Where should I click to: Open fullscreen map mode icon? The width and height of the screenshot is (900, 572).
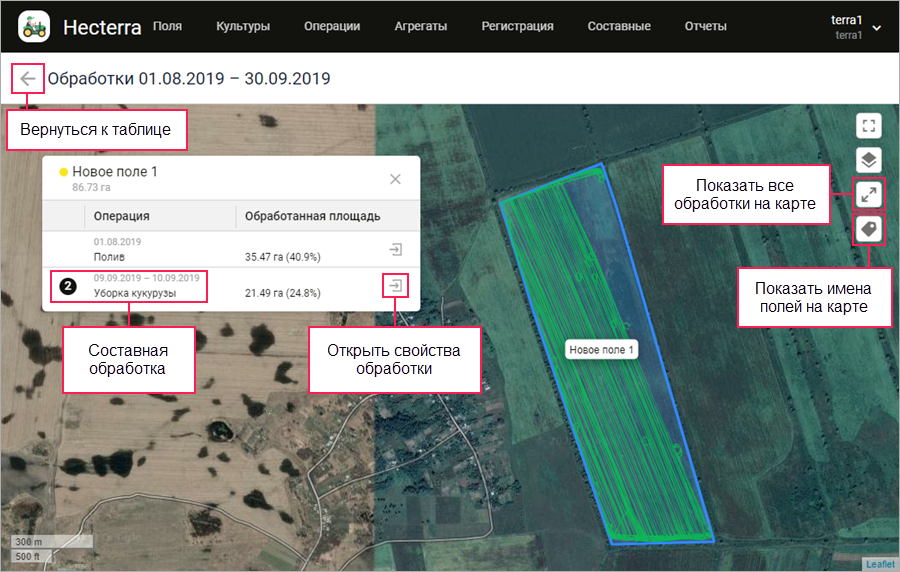point(868,126)
